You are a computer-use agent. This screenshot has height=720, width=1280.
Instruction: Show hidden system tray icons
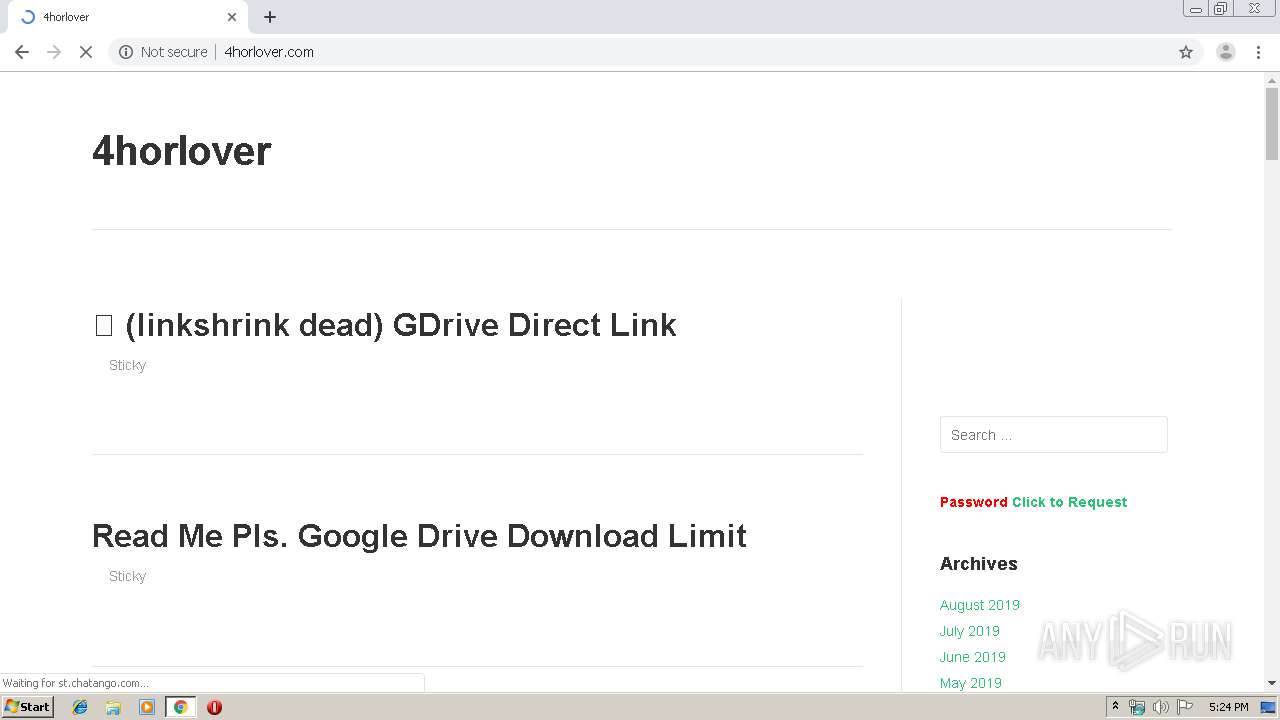[1115, 707]
